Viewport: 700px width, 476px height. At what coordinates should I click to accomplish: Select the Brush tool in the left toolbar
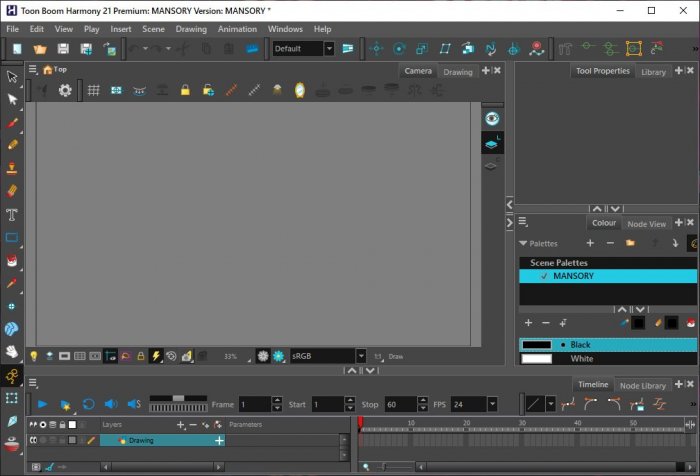[x=12, y=122]
